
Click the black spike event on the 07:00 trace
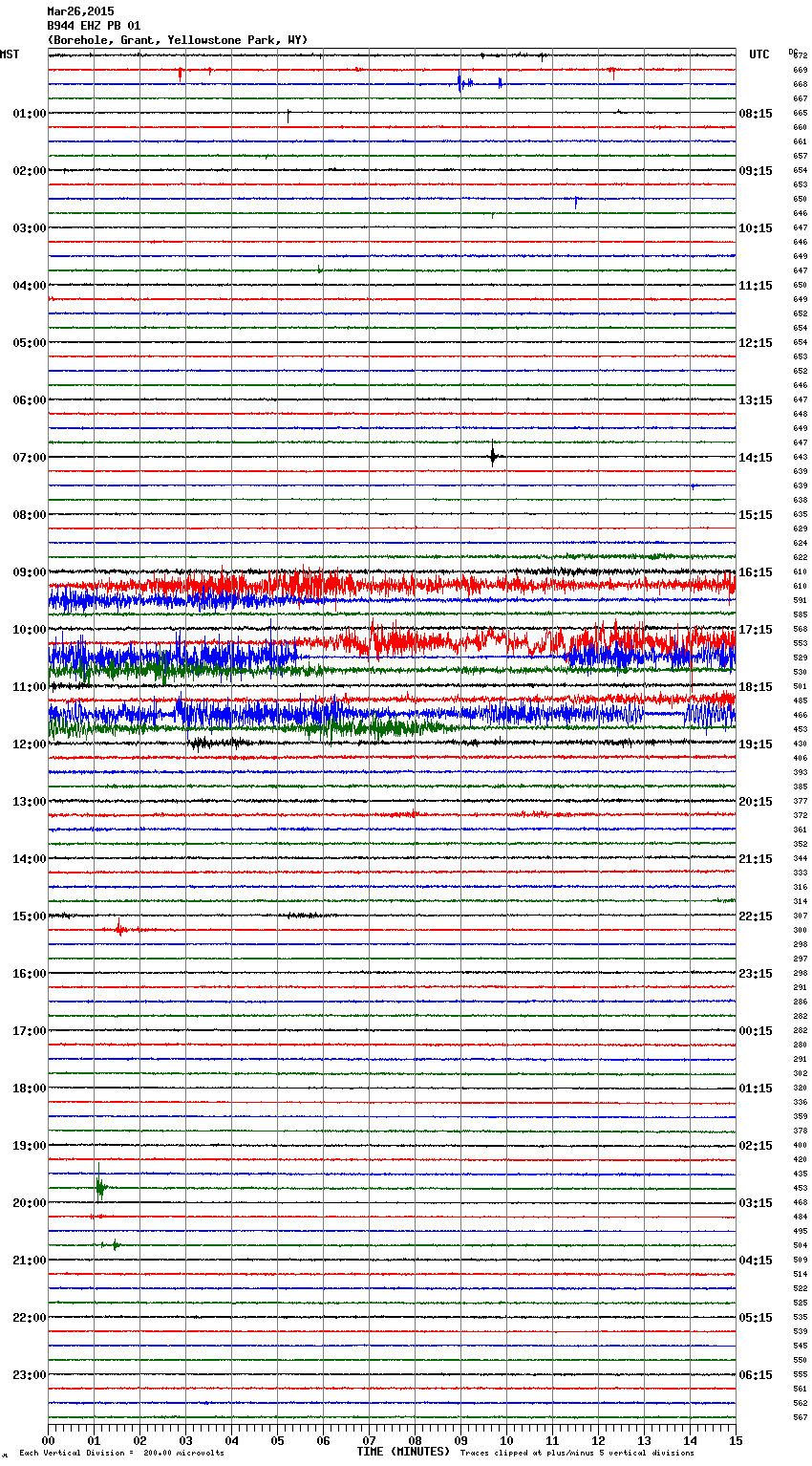point(493,455)
